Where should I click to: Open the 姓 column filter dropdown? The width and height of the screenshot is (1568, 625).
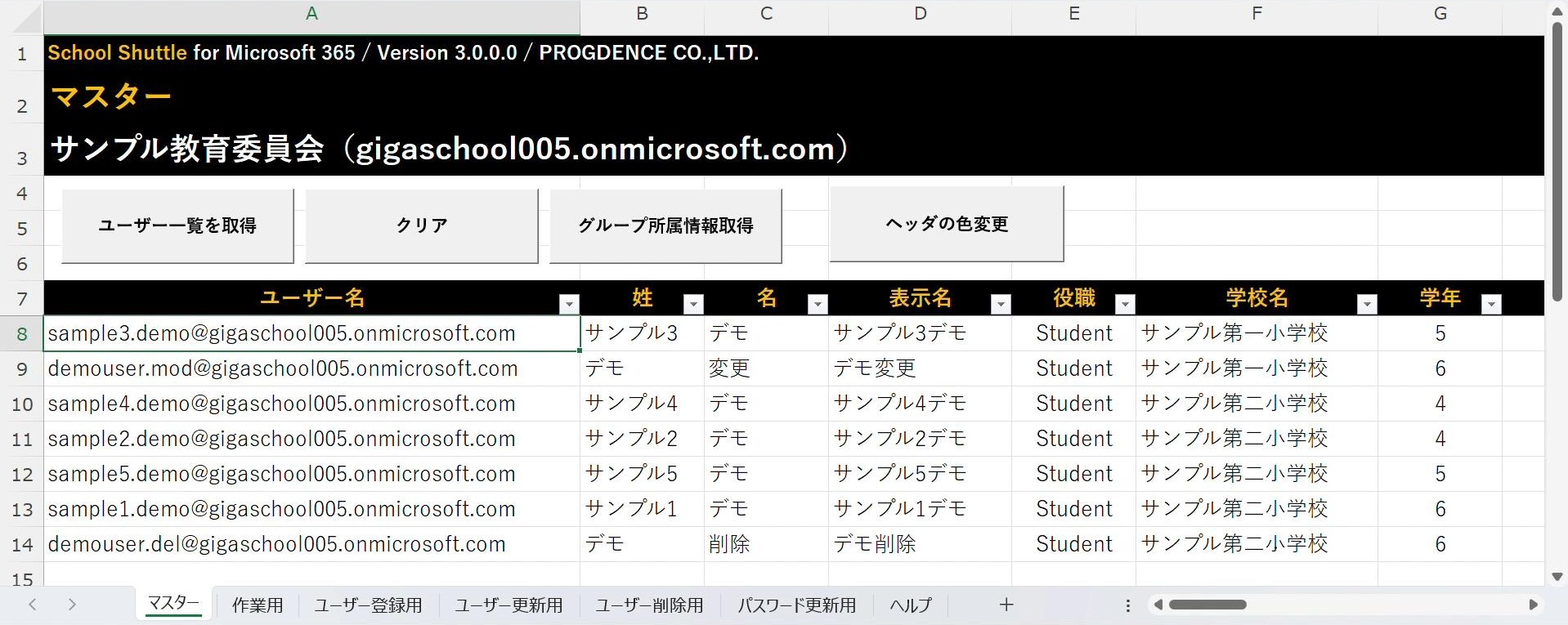[693, 304]
